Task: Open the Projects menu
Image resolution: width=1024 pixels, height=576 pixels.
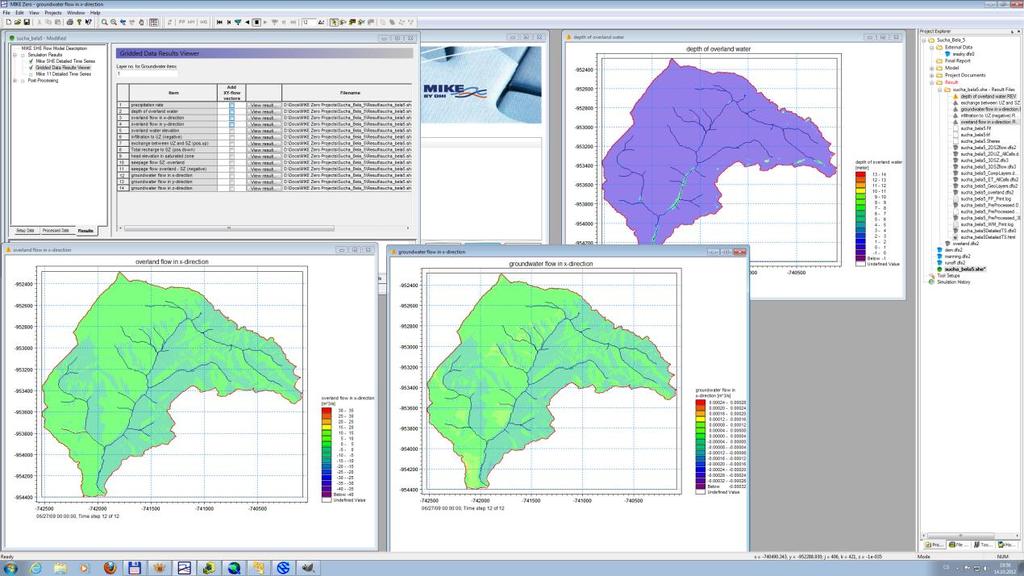Action: click(x=53, y=13)
